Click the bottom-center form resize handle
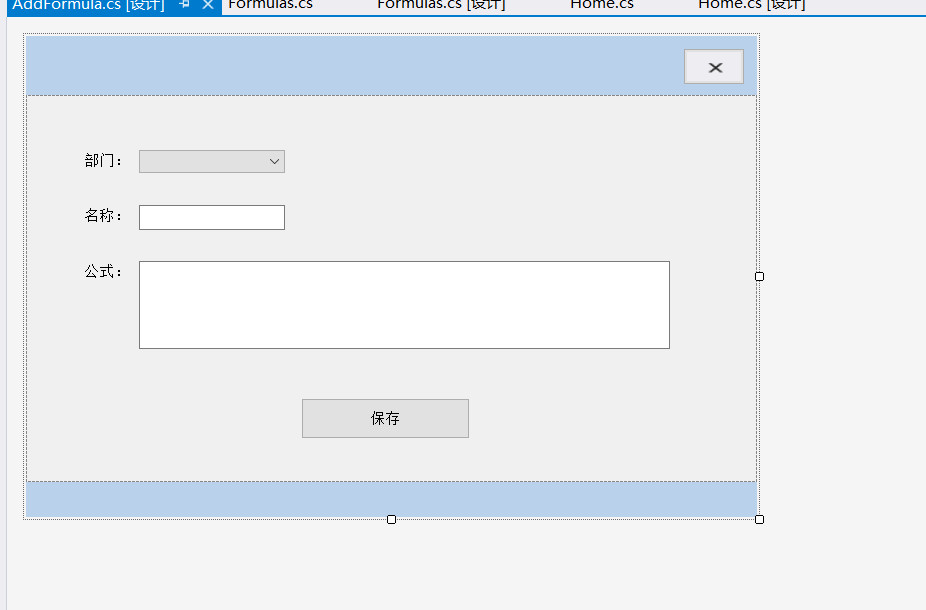This screenshot has width=926, height=610. pyautogui.click(x=392, y=520)
